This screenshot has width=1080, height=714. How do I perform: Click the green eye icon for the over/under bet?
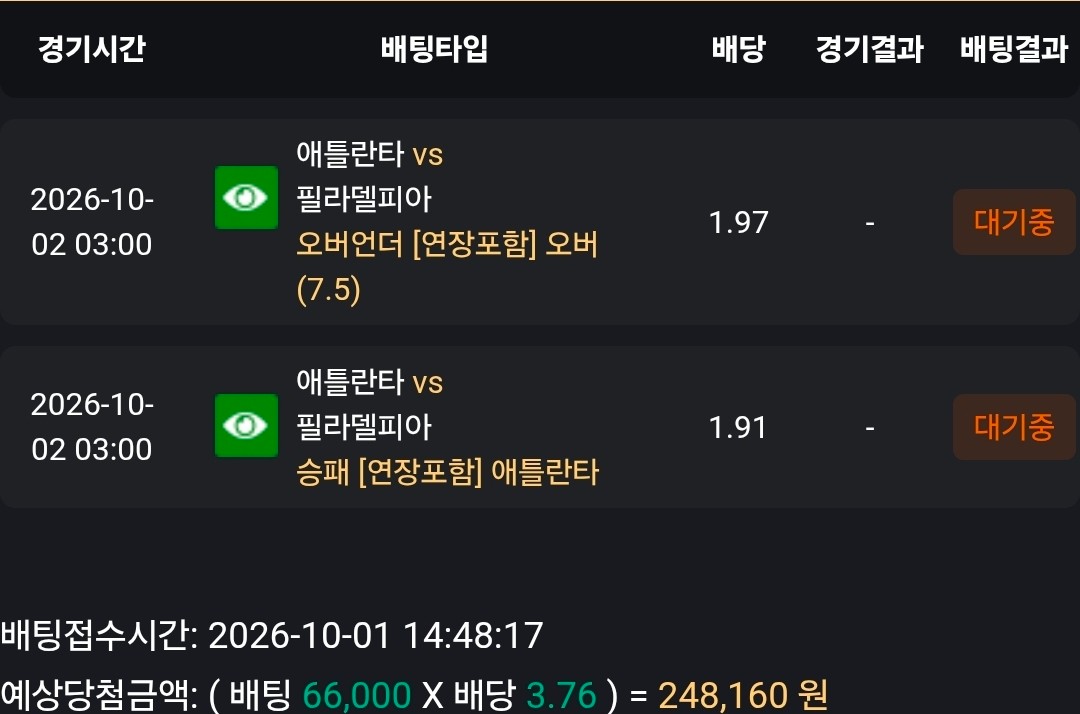tap(246, 198)
